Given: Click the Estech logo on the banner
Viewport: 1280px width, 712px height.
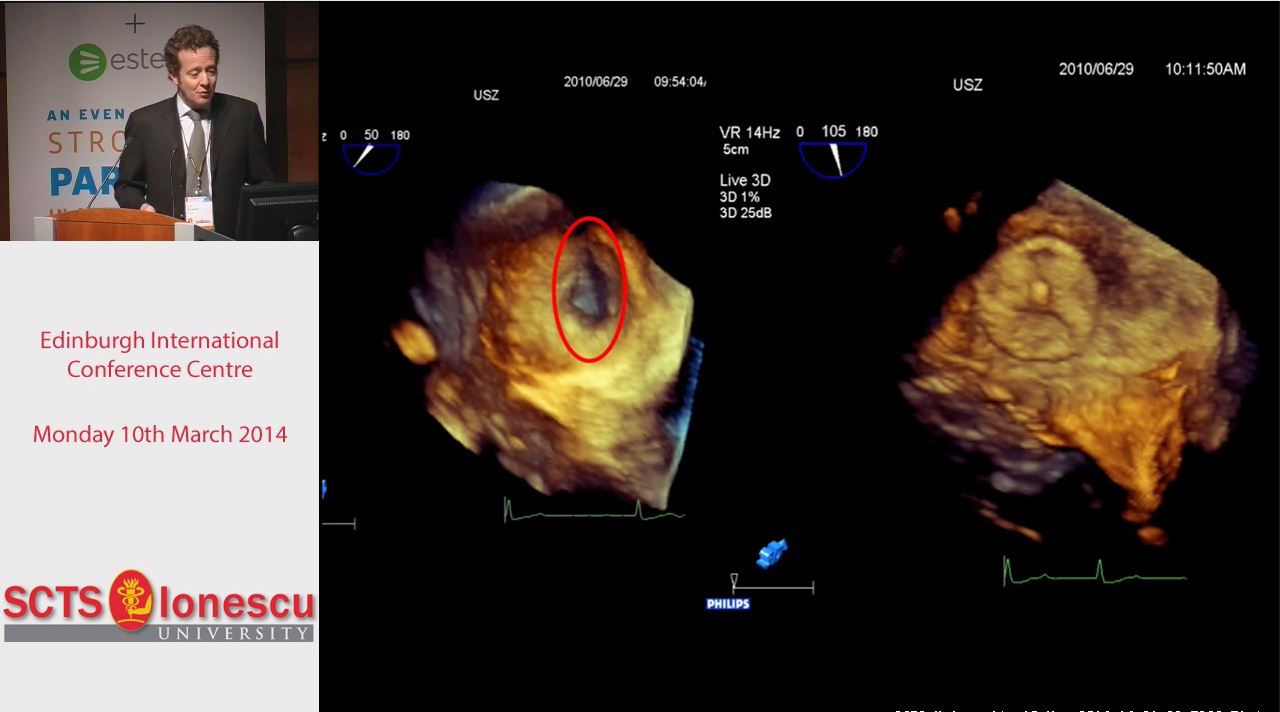Looking at the screenshot, I should (116, 61).
